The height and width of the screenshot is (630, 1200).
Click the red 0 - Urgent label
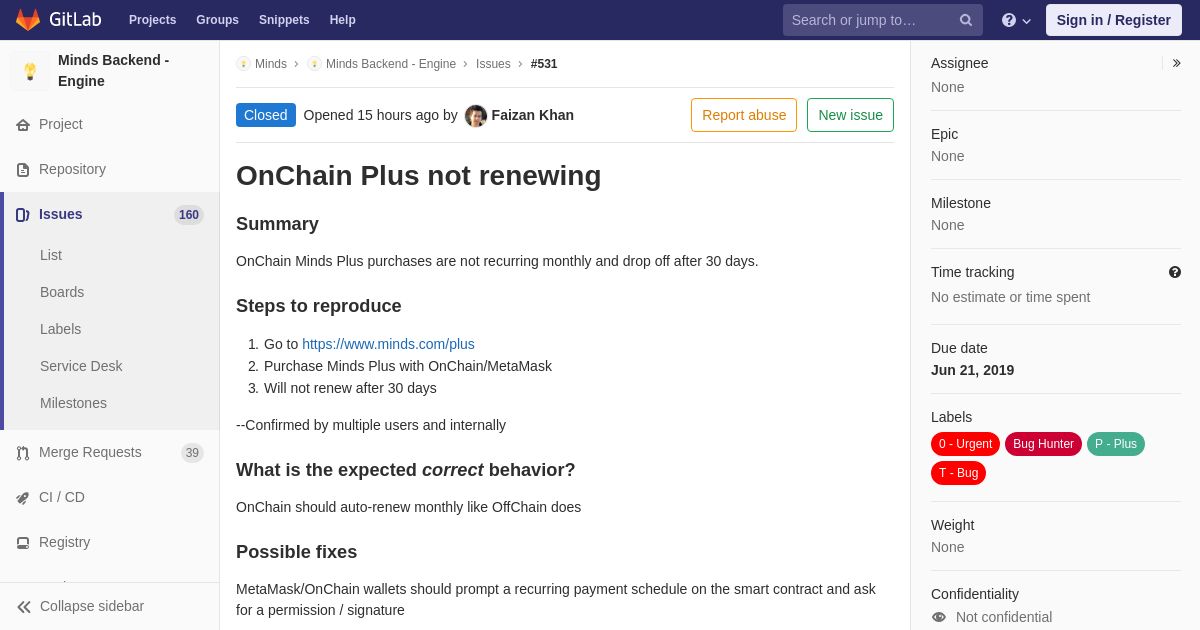(965, 444)
